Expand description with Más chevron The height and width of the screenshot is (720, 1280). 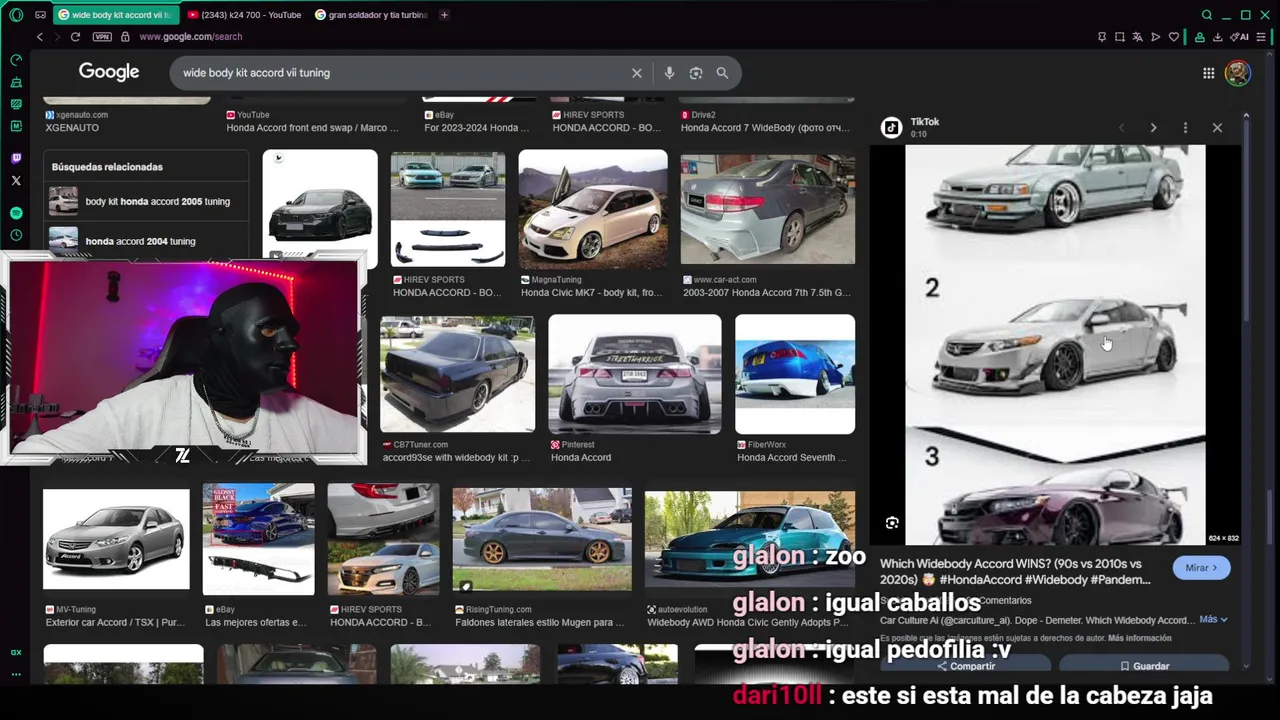point(1213,619)
